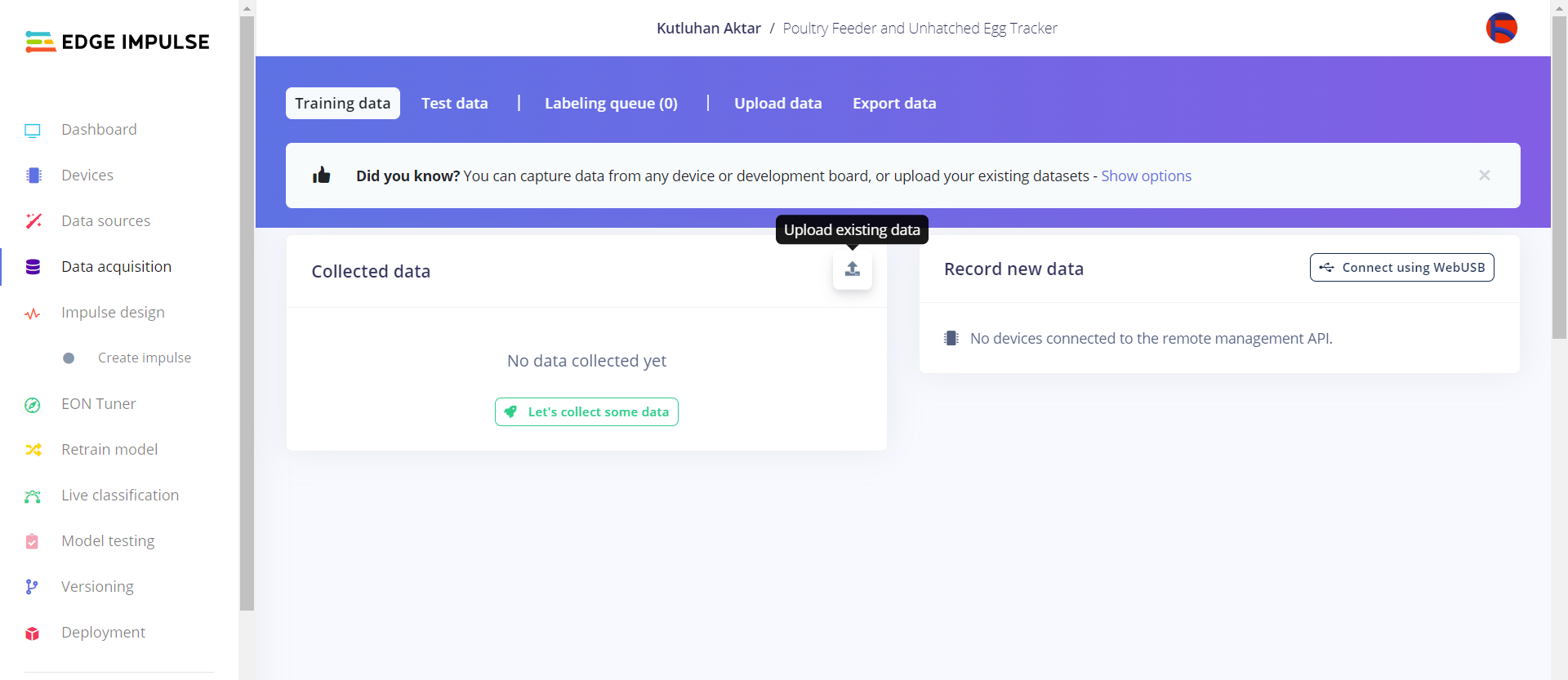
Task: Click the EON Tuner compass icon
Action: pos(33,405)
